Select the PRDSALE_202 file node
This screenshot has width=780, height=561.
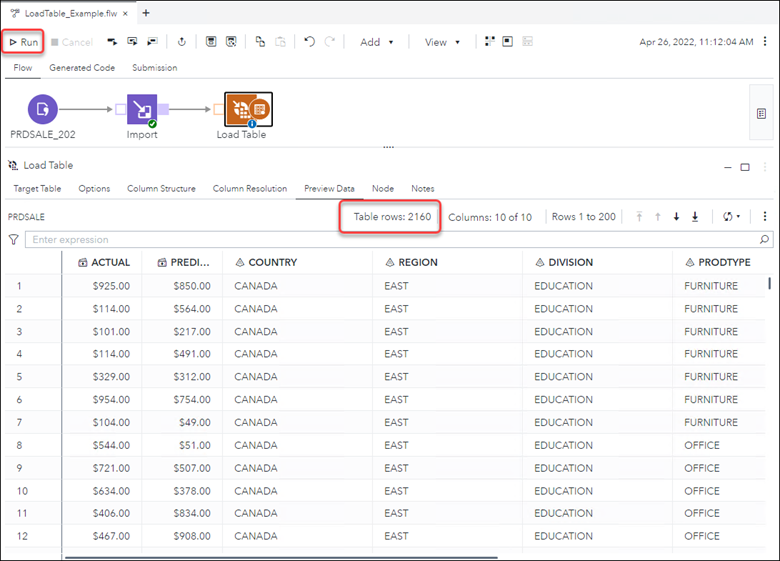pos(43,109)
